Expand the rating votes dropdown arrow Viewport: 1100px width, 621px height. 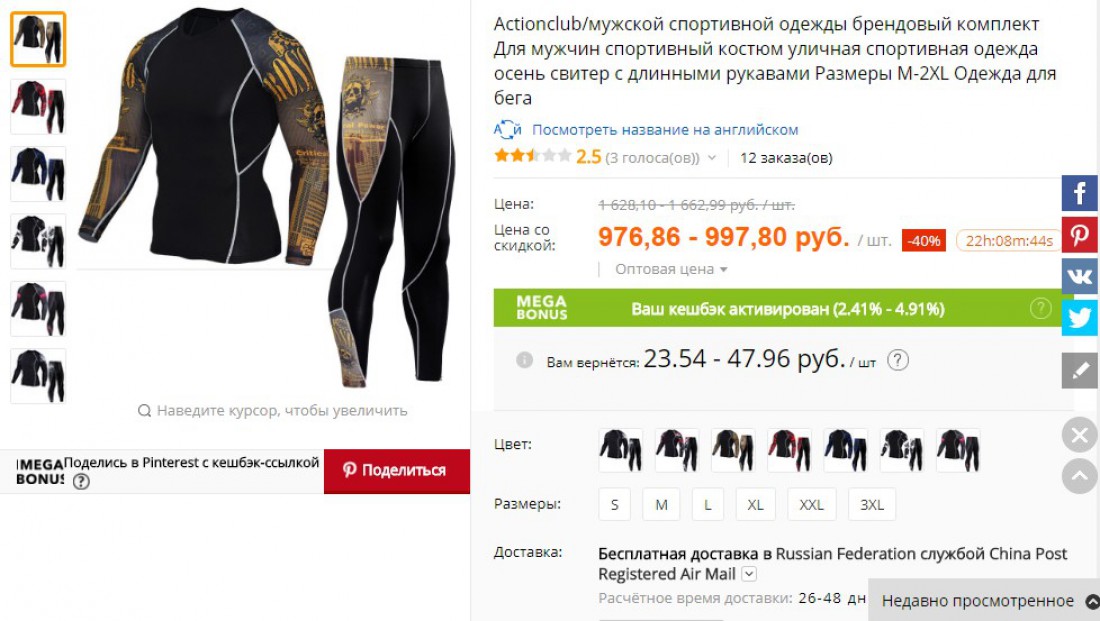tap(712, 158)
